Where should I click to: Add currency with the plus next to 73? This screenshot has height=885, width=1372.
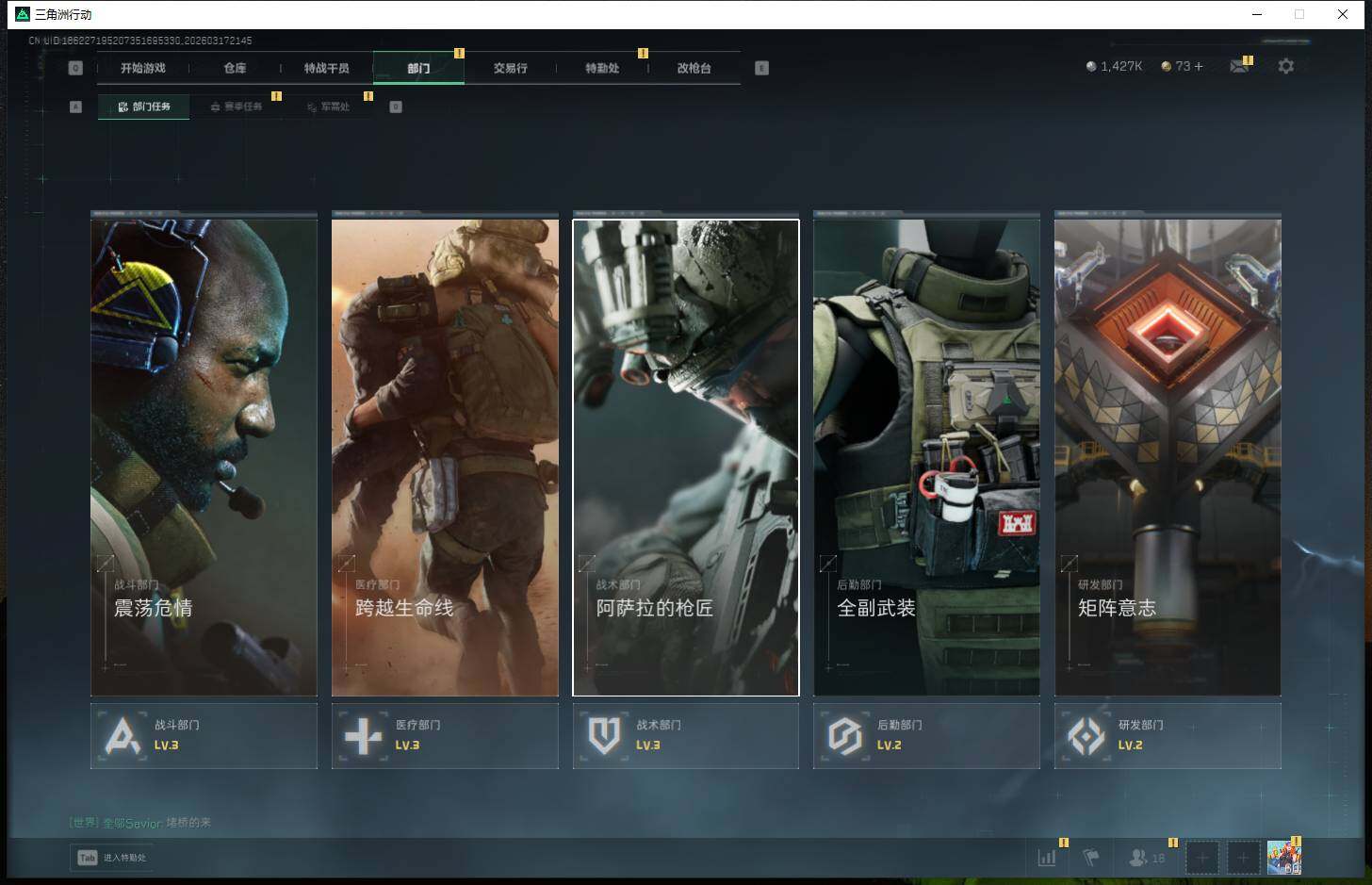[x=1199, y=66]
